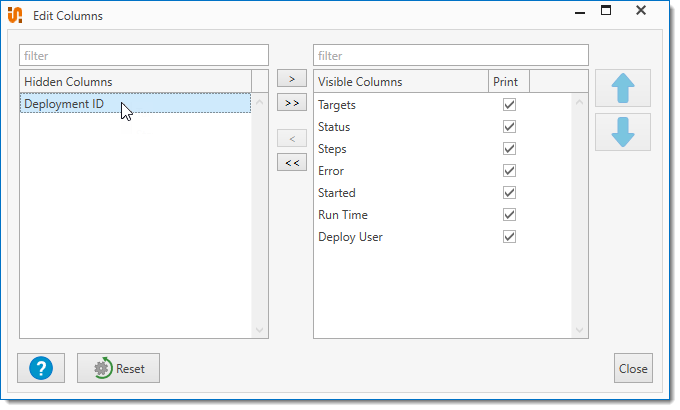Select Run Time in Visible Columns

pos(343,215)
